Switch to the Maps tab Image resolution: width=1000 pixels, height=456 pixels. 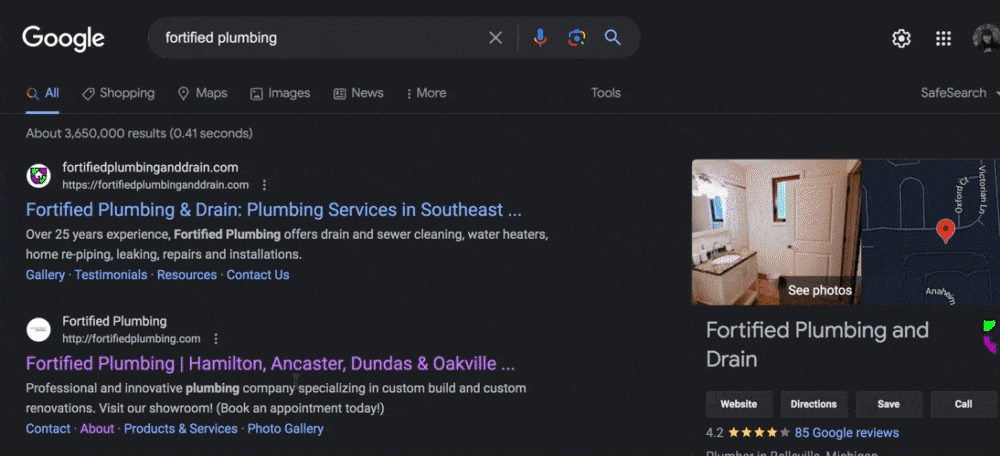pos(202,93)
